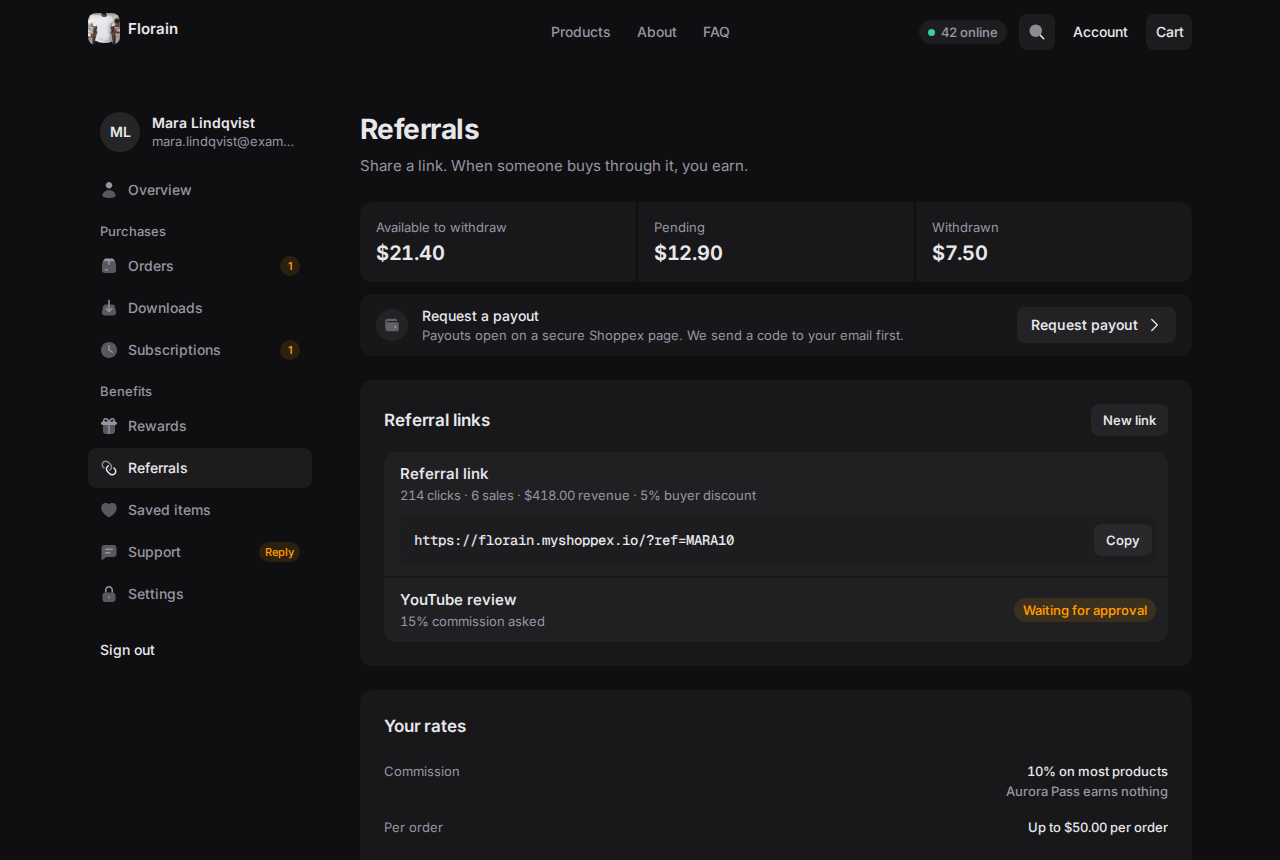
Task: Copy the MARA10 referral link
Action: pyautogui.click(x=1122, y=540)
